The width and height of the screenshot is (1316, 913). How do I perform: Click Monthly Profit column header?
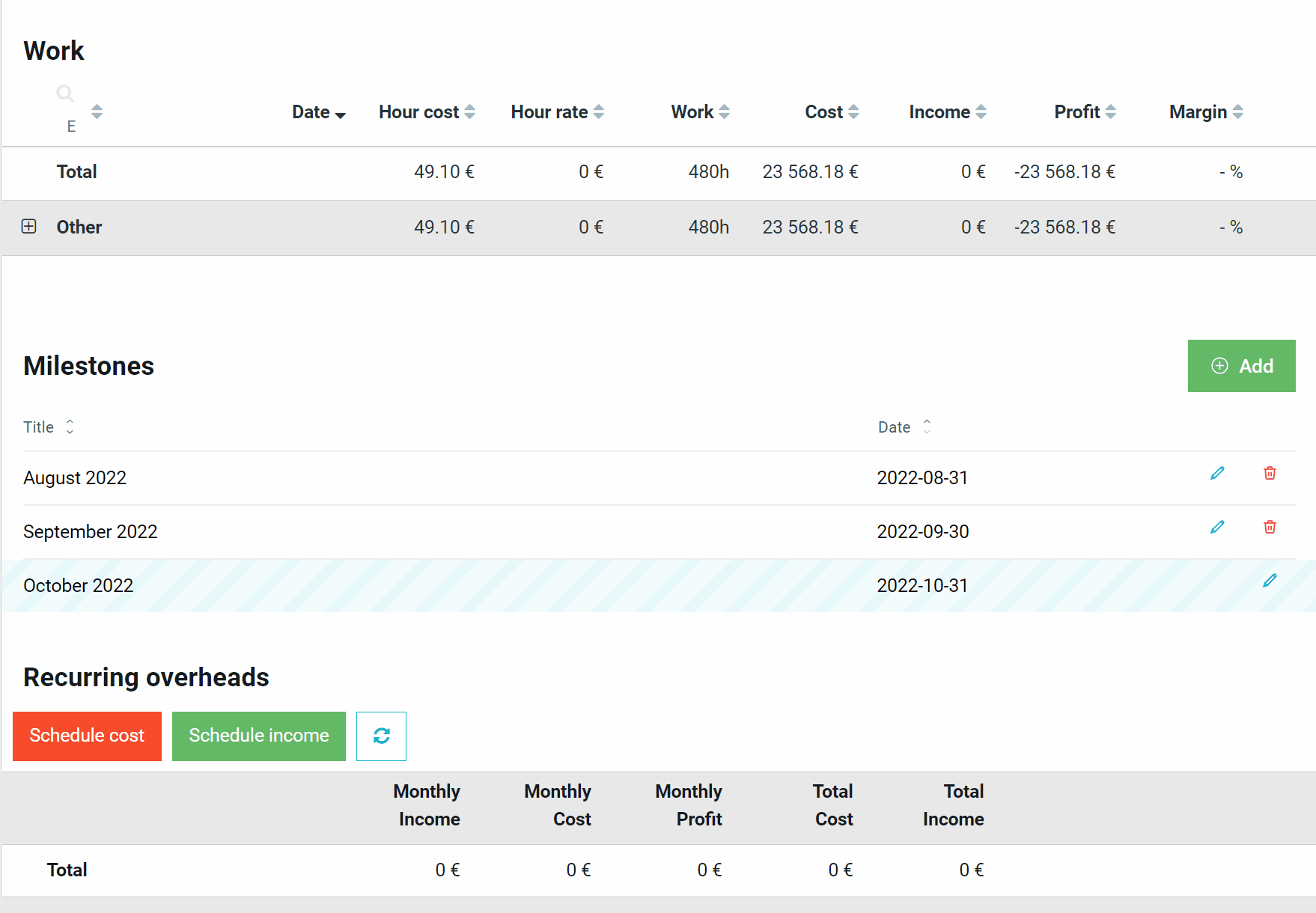pos(689,805)
